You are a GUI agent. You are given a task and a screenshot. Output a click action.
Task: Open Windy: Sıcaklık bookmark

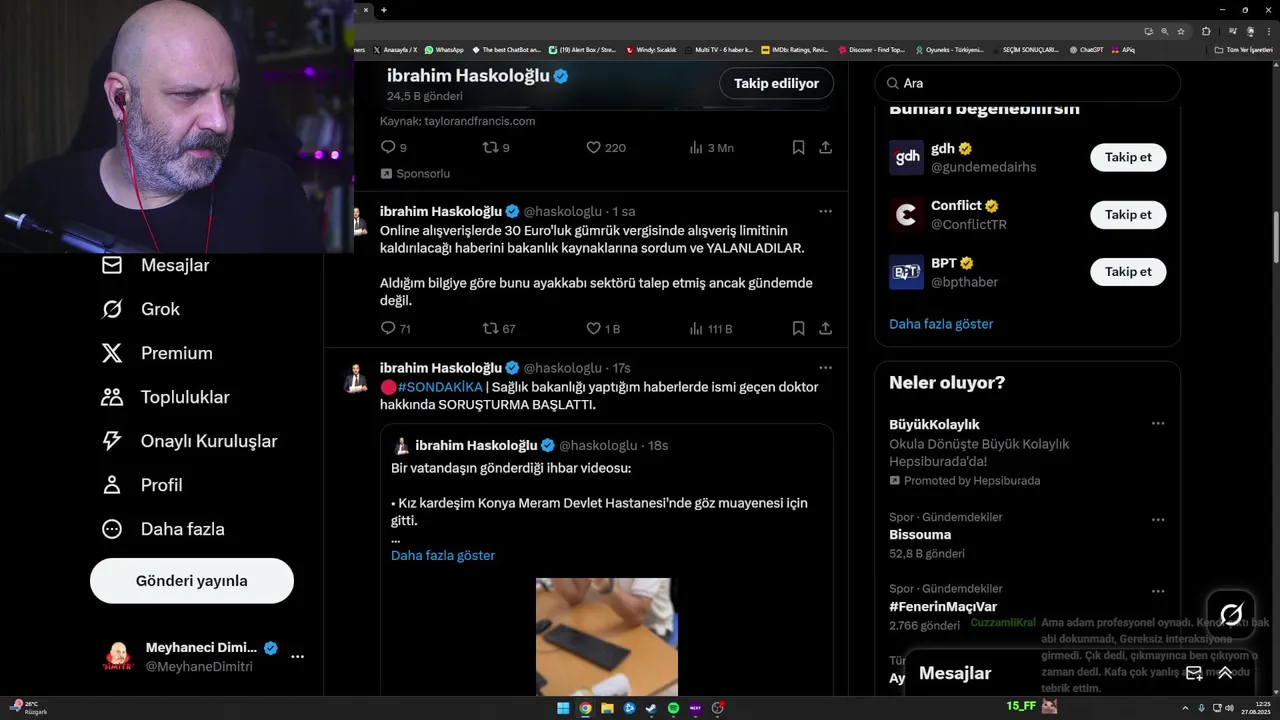pos(651,49)
